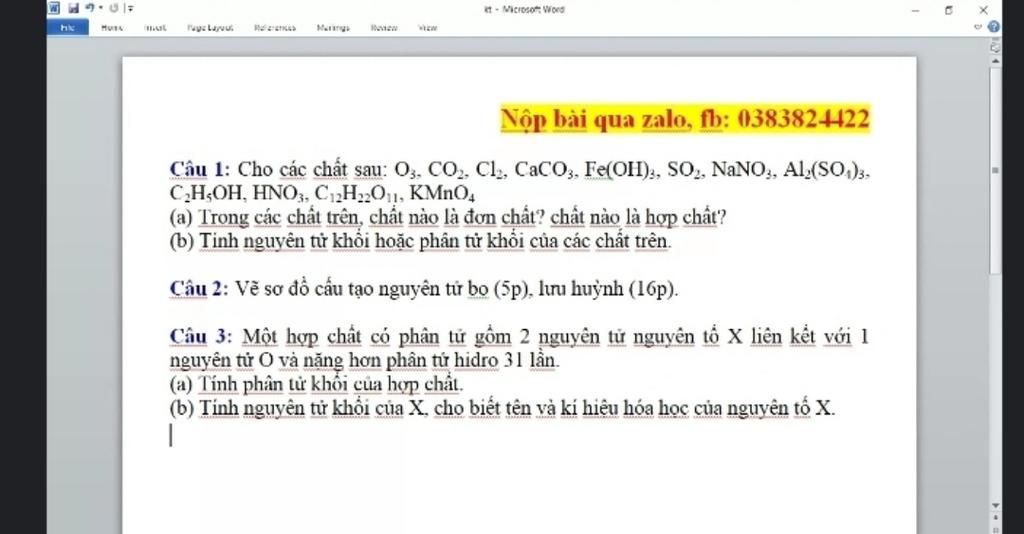
Task: Click the "Câu 1:" label
Action: pos(200,169)
